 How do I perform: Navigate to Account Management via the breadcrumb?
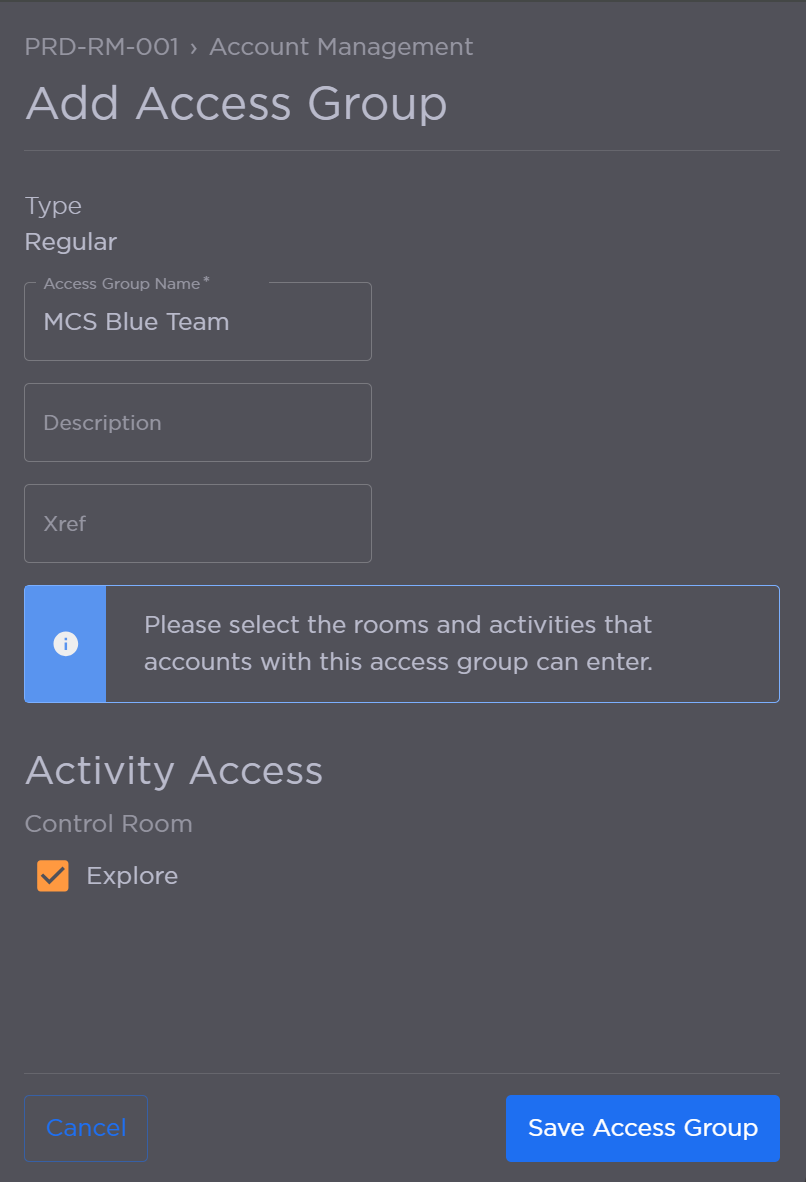340,46
